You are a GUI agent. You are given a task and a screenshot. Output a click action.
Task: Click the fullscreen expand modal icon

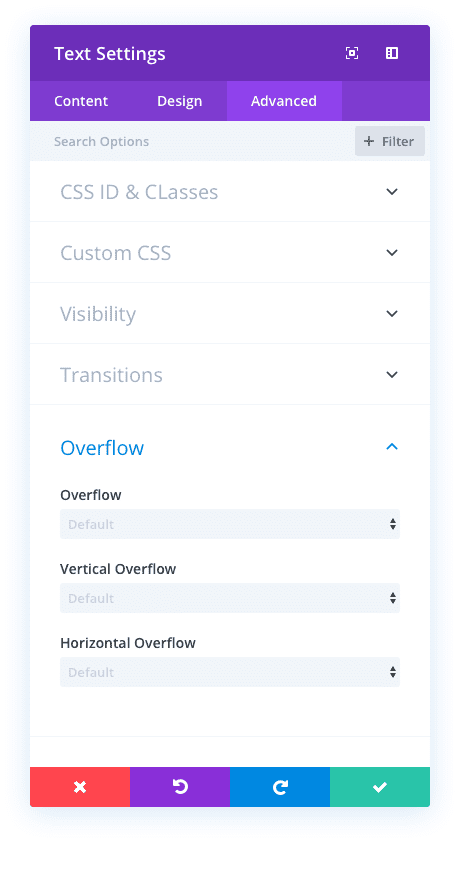click(352, 53)
